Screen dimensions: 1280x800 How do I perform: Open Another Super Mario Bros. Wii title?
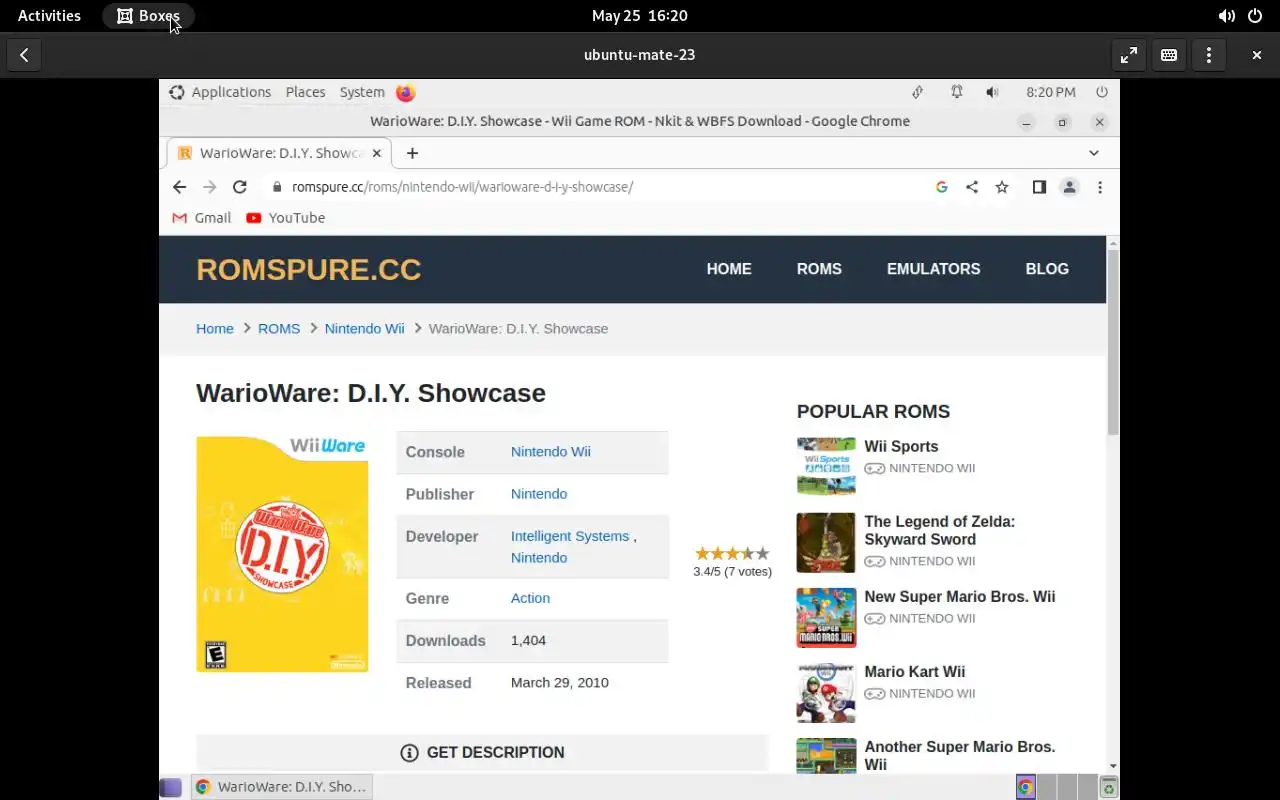[x=960, y=756]
